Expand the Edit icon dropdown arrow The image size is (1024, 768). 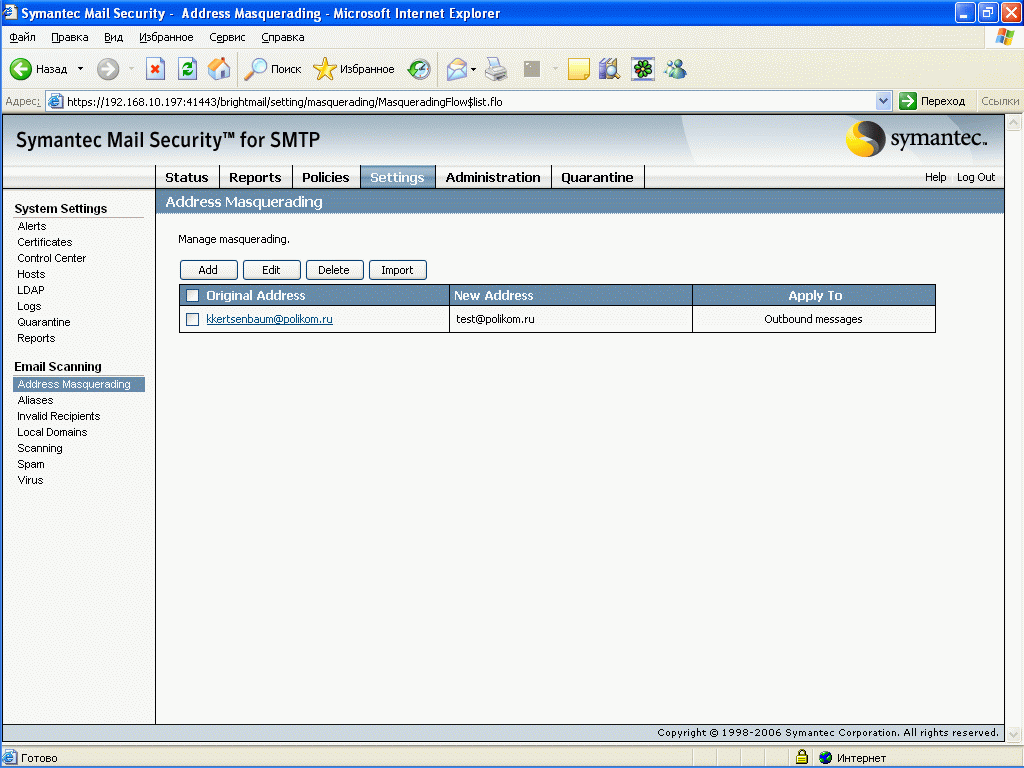point(555,69)
